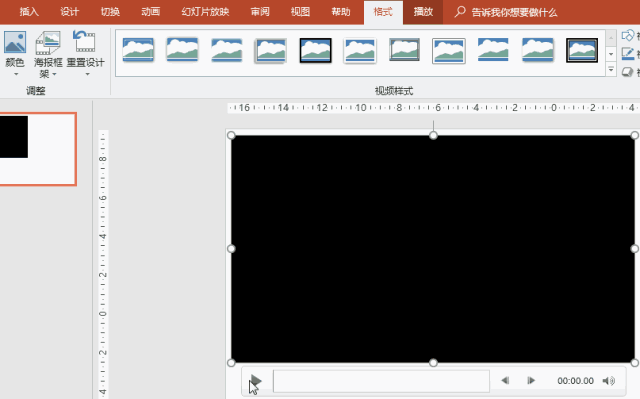Click the 告诉我你想要做什么 search box

(x=514, y=13)
